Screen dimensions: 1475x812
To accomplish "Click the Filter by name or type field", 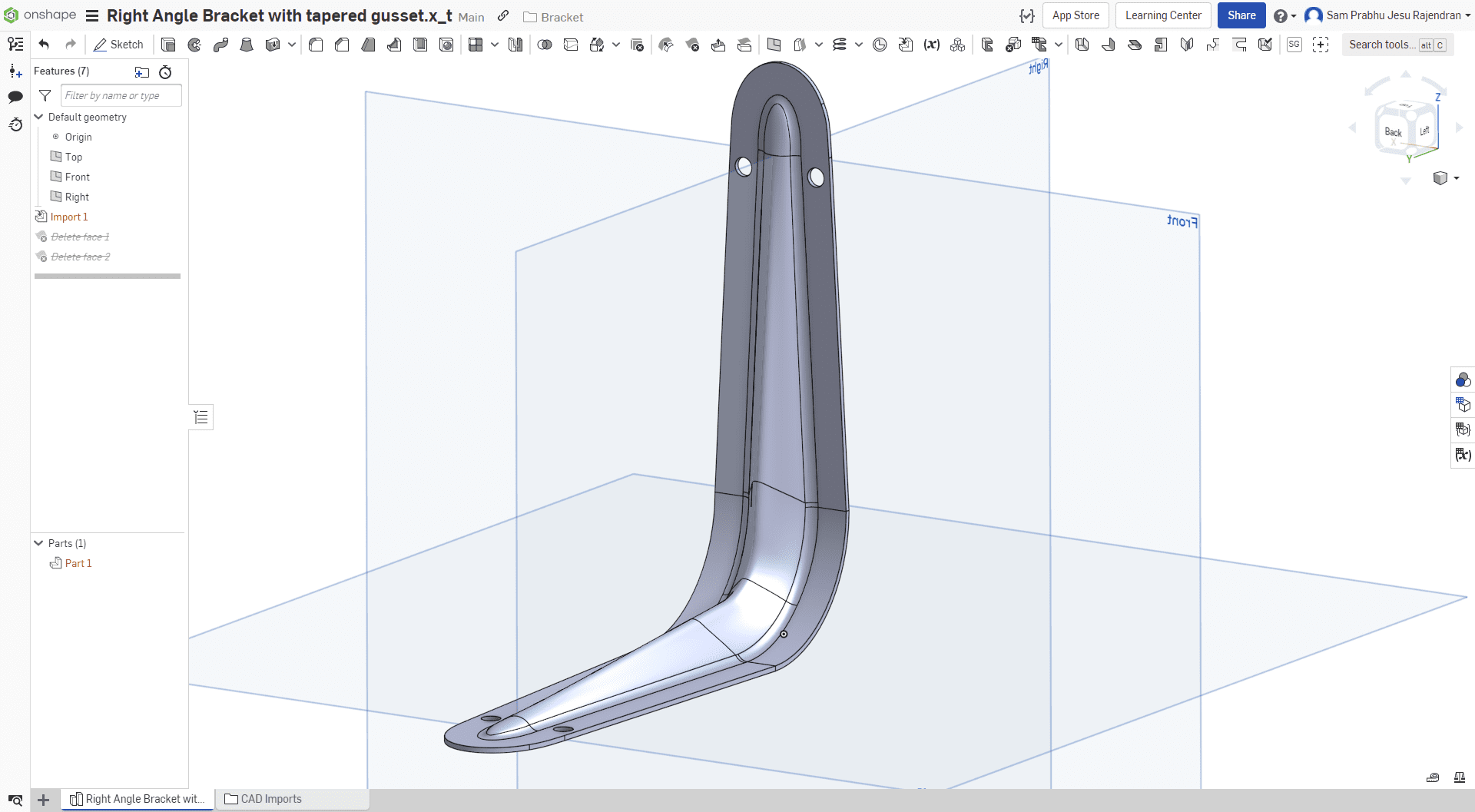I will [121, 95].
